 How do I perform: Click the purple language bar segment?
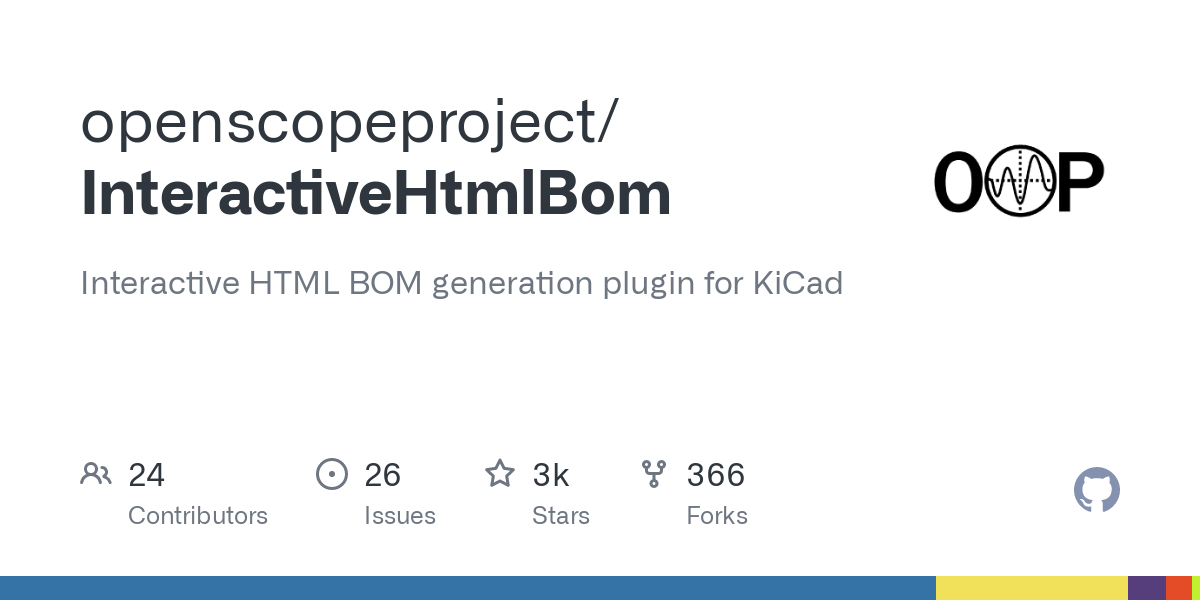(x=1146, y=588)
